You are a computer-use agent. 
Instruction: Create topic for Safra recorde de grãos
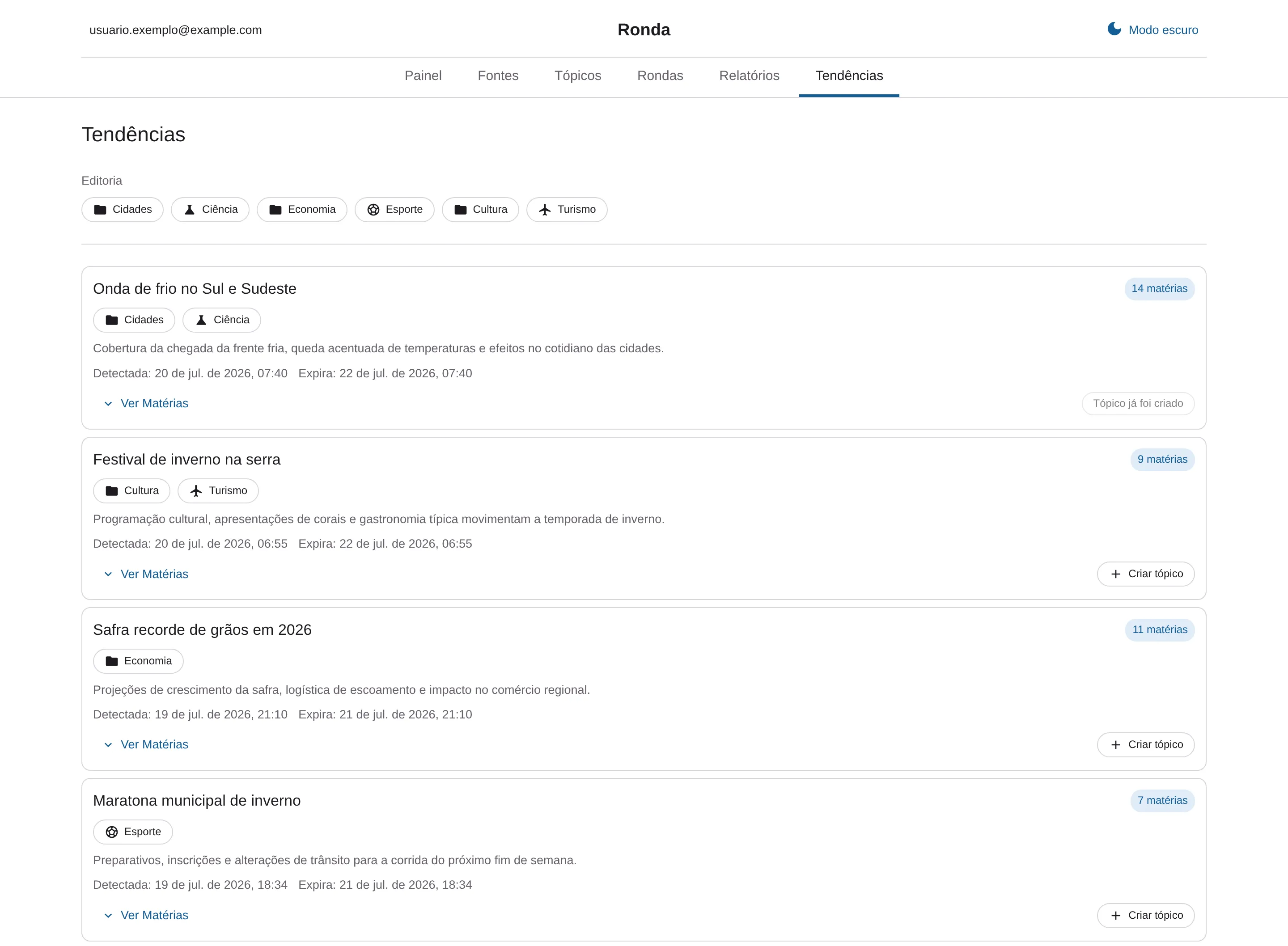coord(1145,745)
